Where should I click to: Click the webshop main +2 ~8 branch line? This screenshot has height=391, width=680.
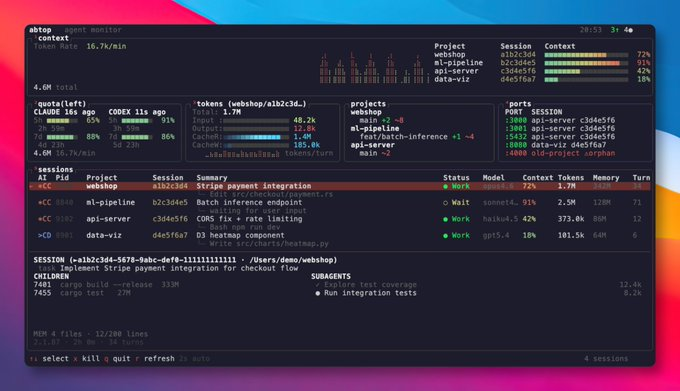[381, 121]
